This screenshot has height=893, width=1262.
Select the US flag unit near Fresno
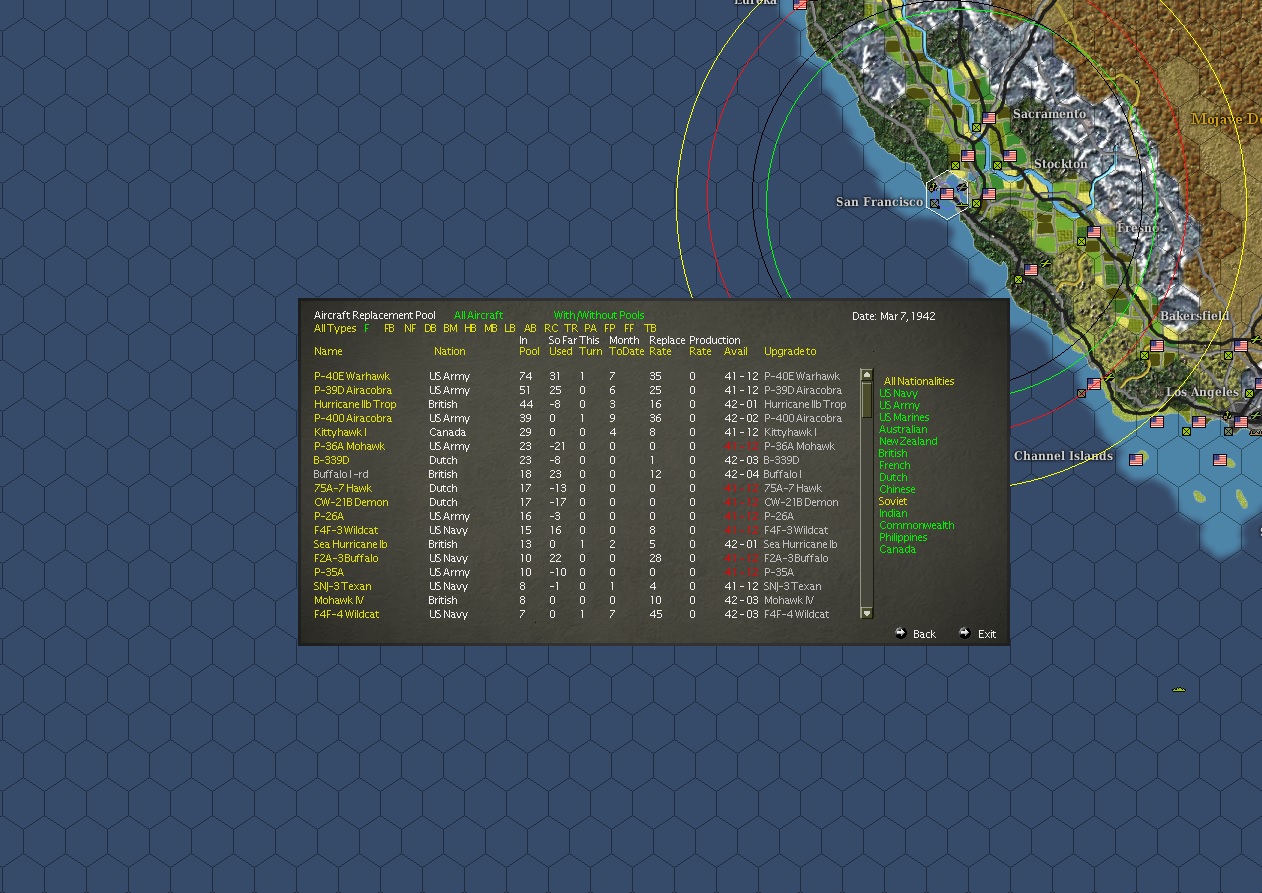[1094, 232]
